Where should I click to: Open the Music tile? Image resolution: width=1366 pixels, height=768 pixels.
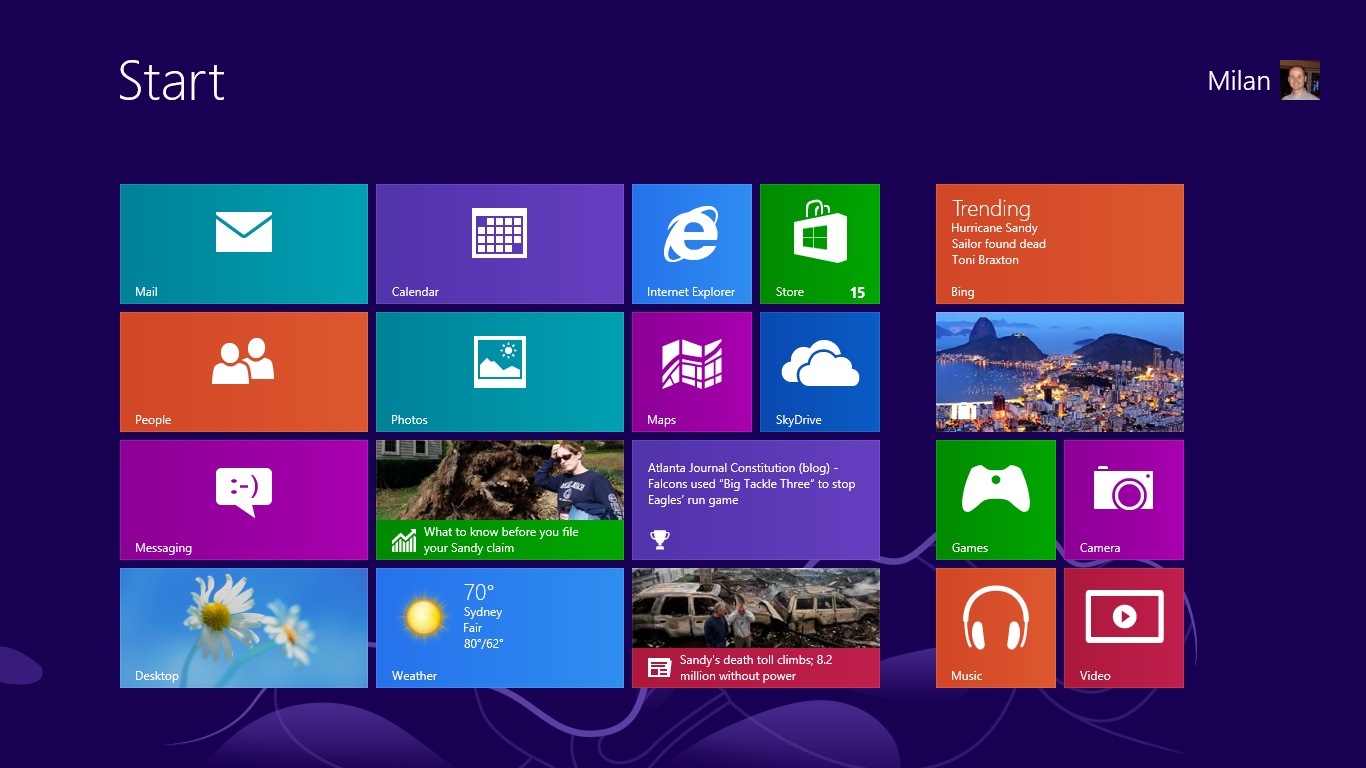[996, 628]
